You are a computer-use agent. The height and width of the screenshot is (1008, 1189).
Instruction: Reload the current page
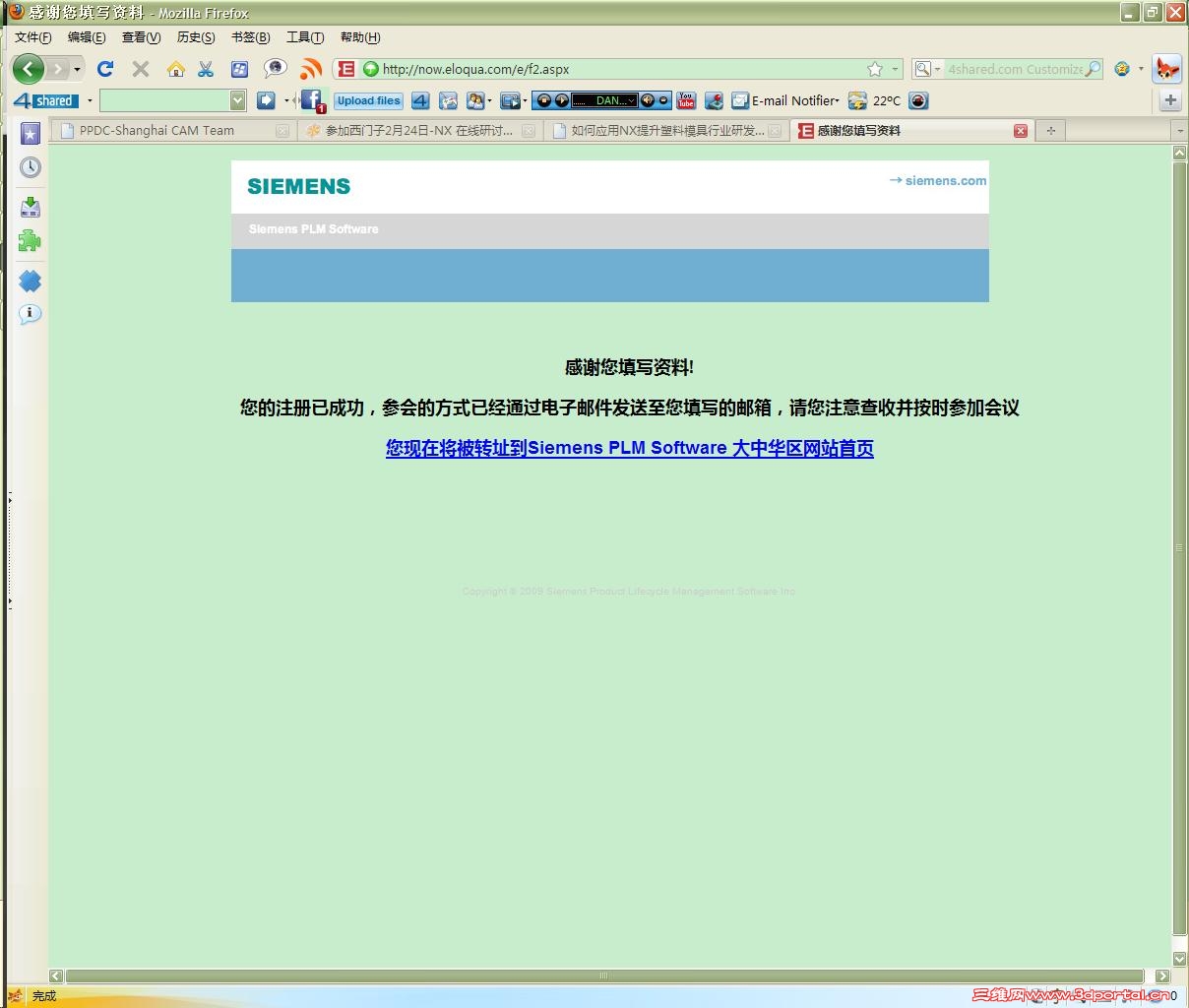105,69
